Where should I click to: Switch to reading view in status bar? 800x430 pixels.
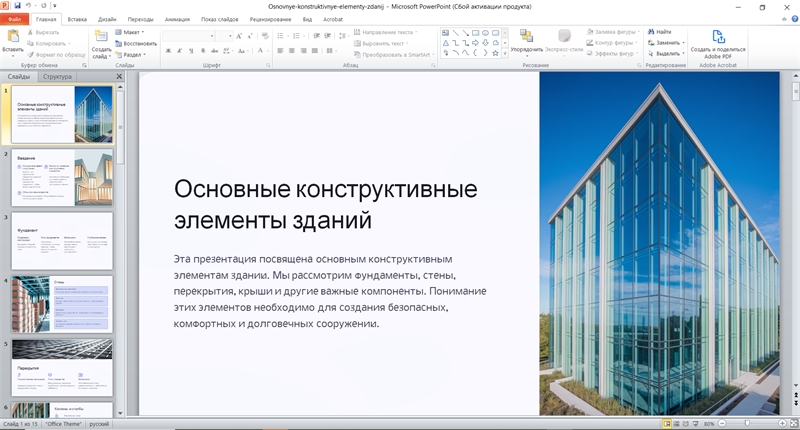click(685, 424)
